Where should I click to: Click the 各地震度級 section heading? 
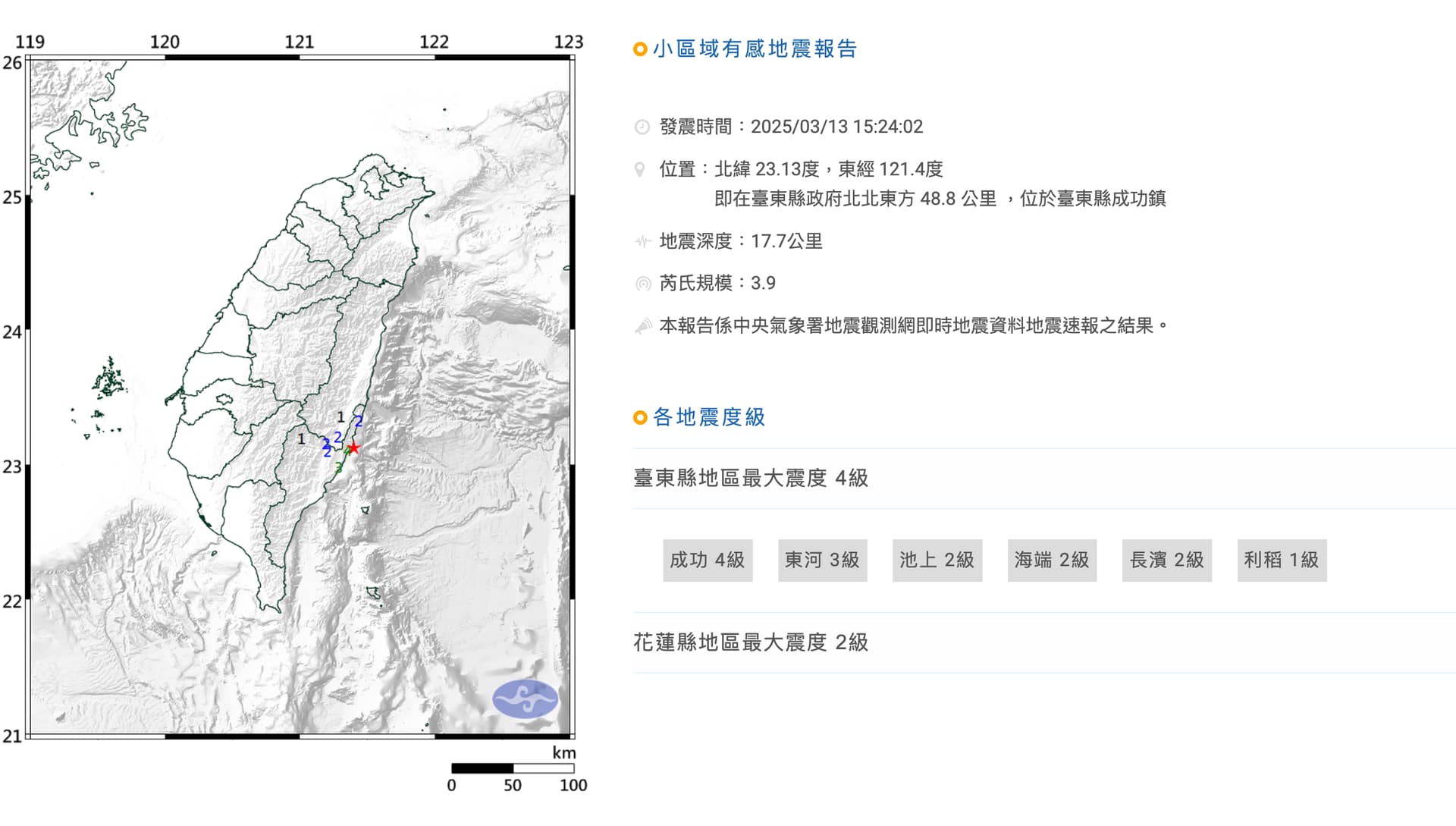pyautogui.click(x=709, y=417)
